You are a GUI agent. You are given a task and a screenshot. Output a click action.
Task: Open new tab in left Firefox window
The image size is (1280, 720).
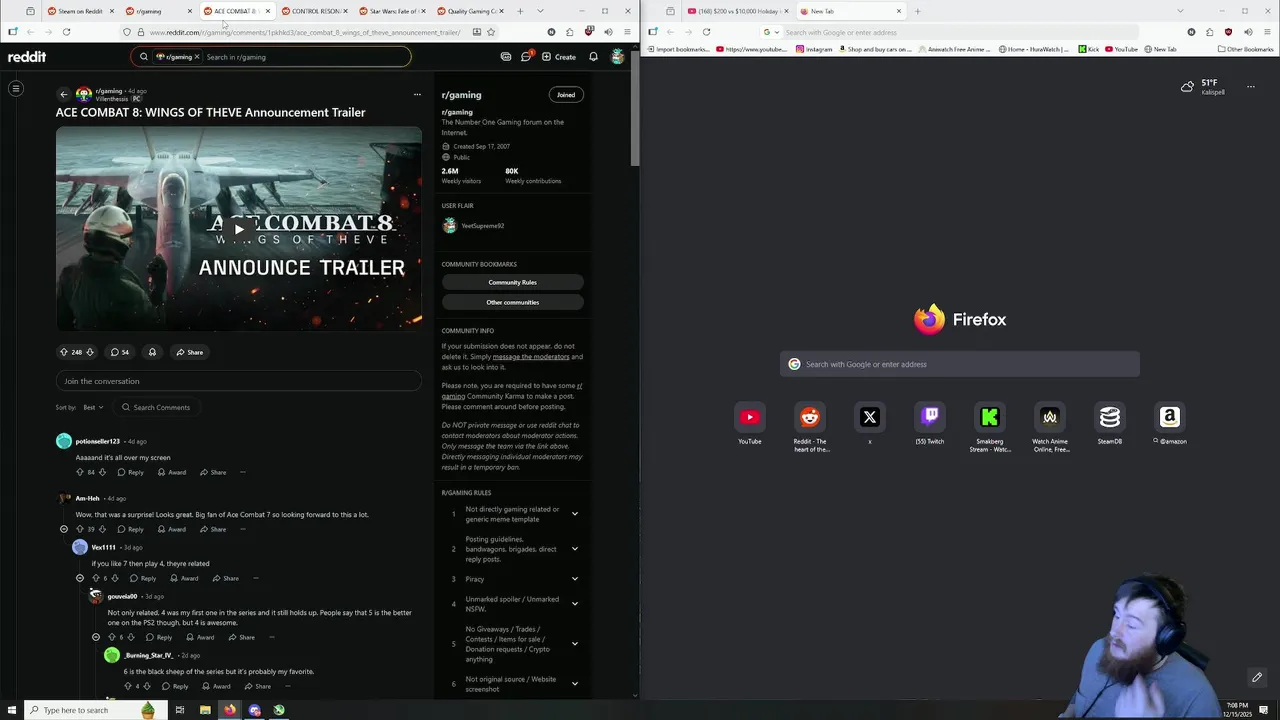pyautogui.click(x=520, y=11)
